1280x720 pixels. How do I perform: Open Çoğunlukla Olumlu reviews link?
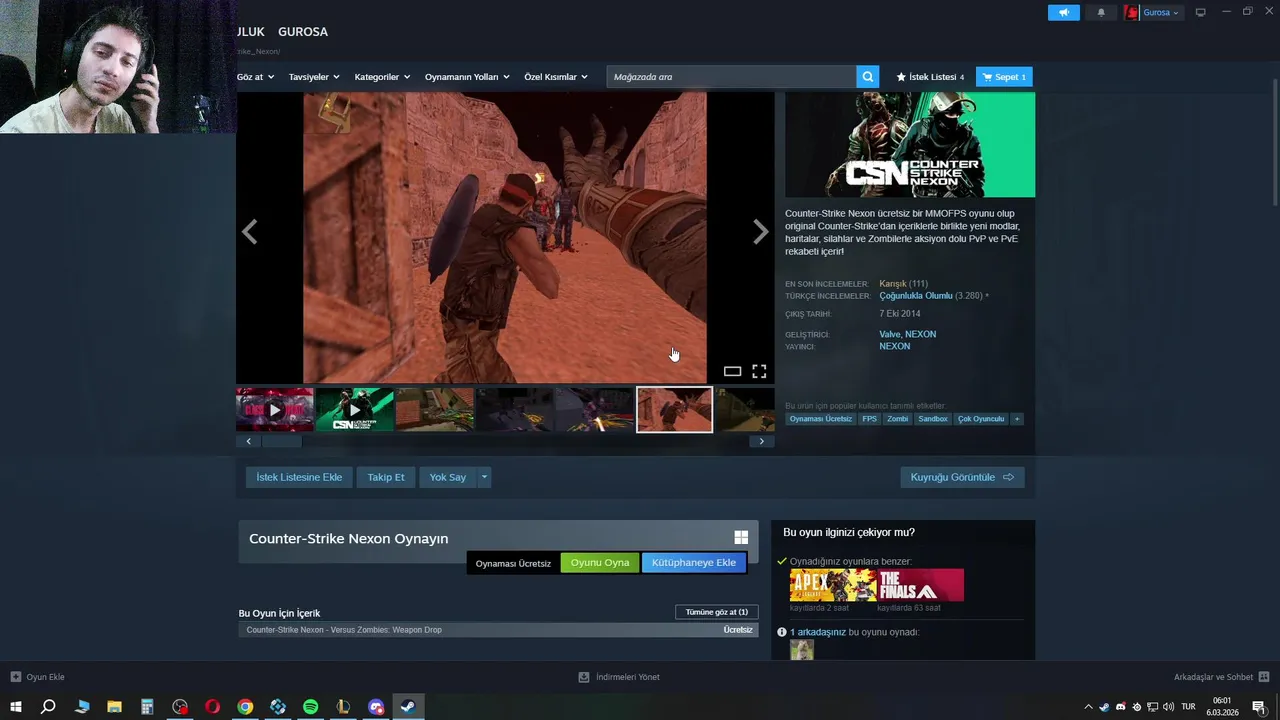[916, 296]
